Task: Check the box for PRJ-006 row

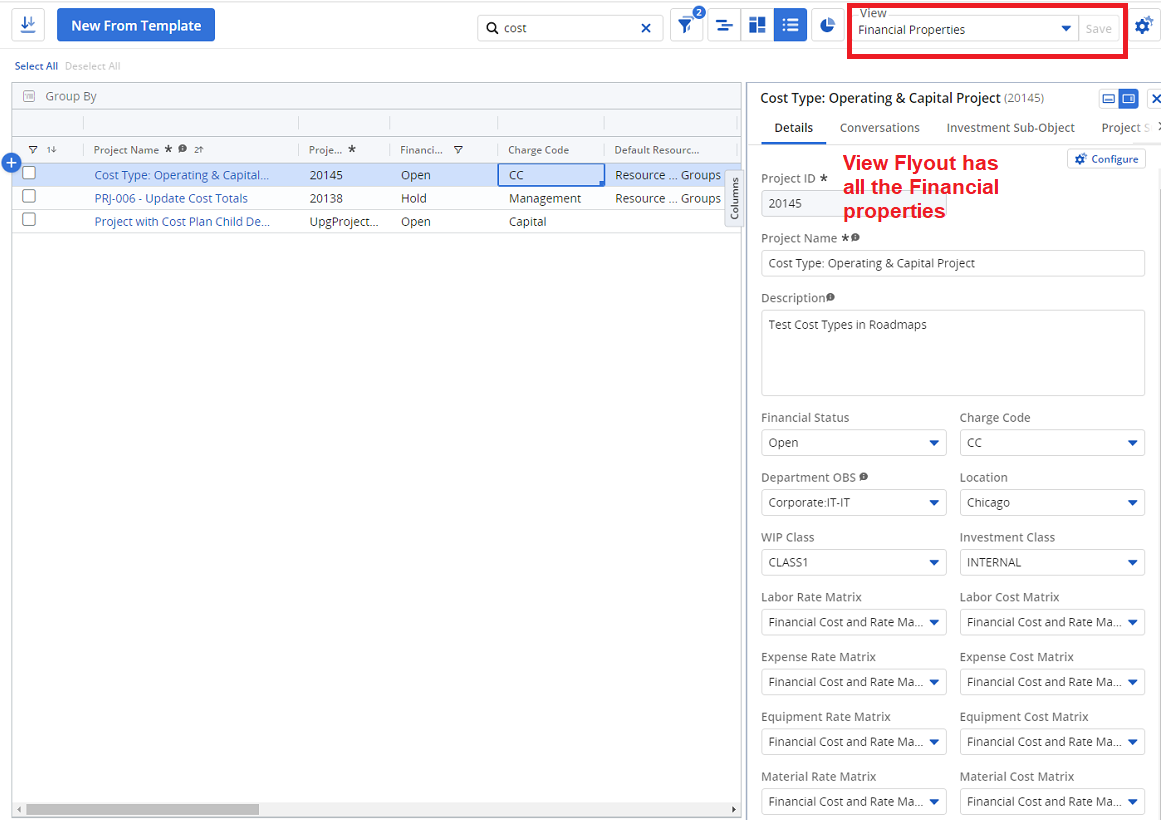Action: coord(29,197)
